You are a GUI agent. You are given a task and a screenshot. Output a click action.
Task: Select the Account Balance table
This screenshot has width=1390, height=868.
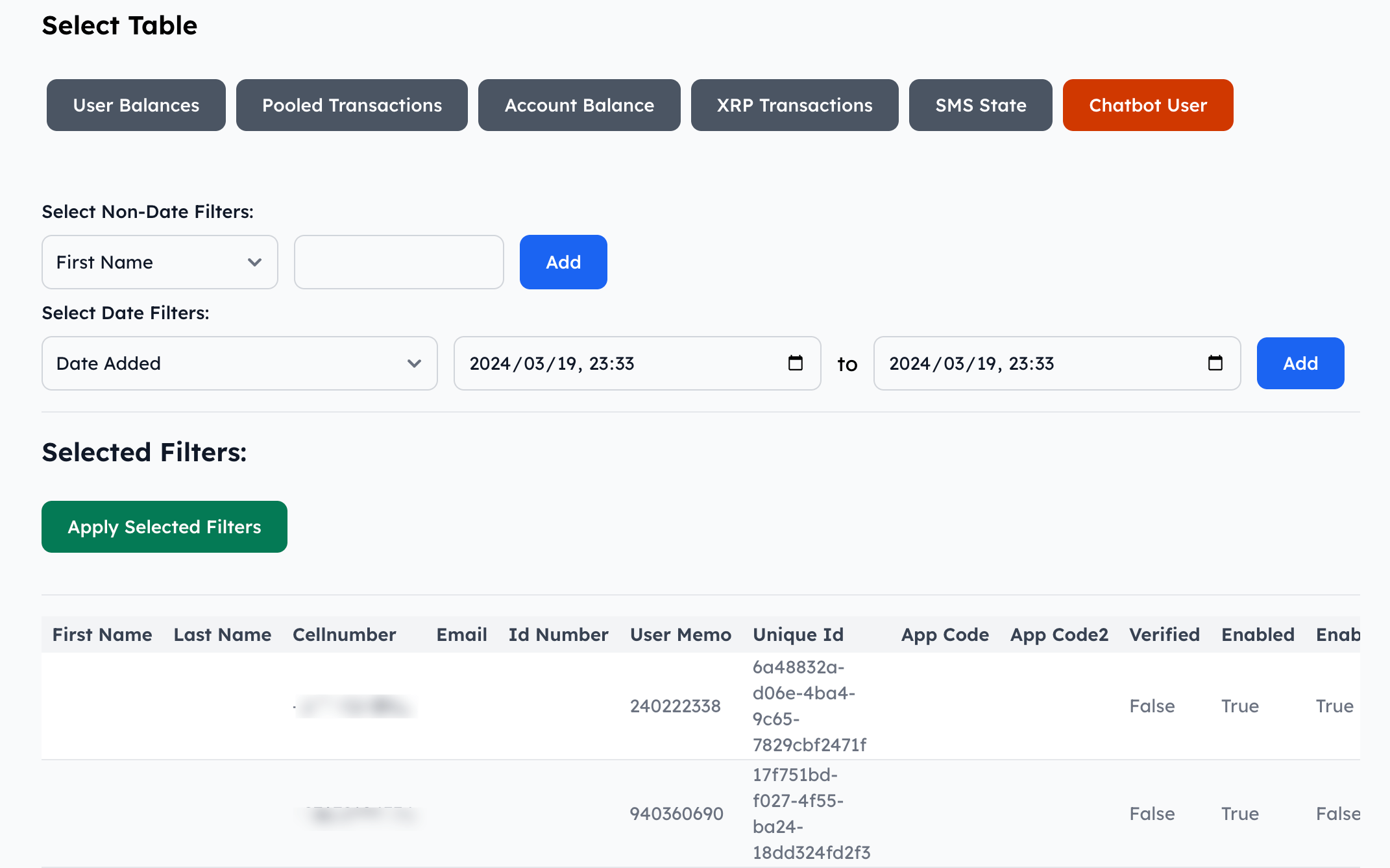point(579,105)
